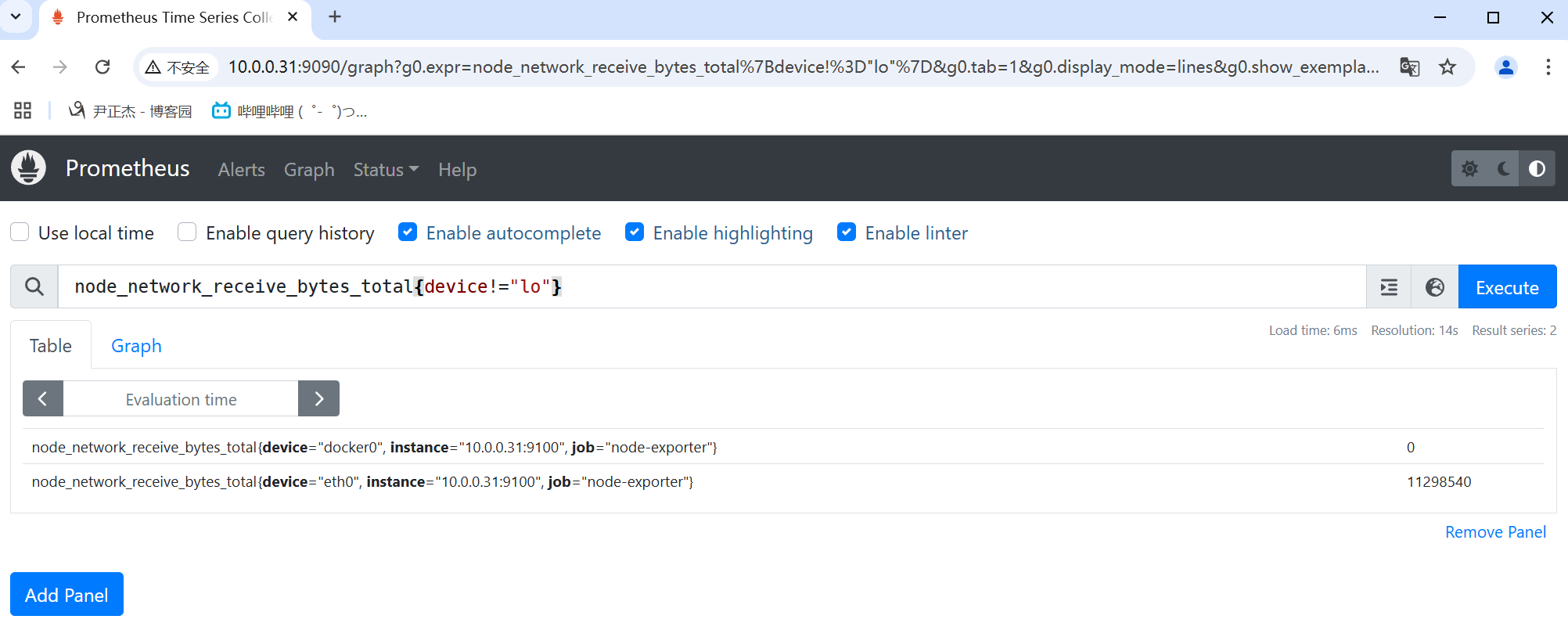Screen dimensions: 1568x641
Task: Switch to light theme sun icon
Action: pyautogui.click(x=1469, y=169)
